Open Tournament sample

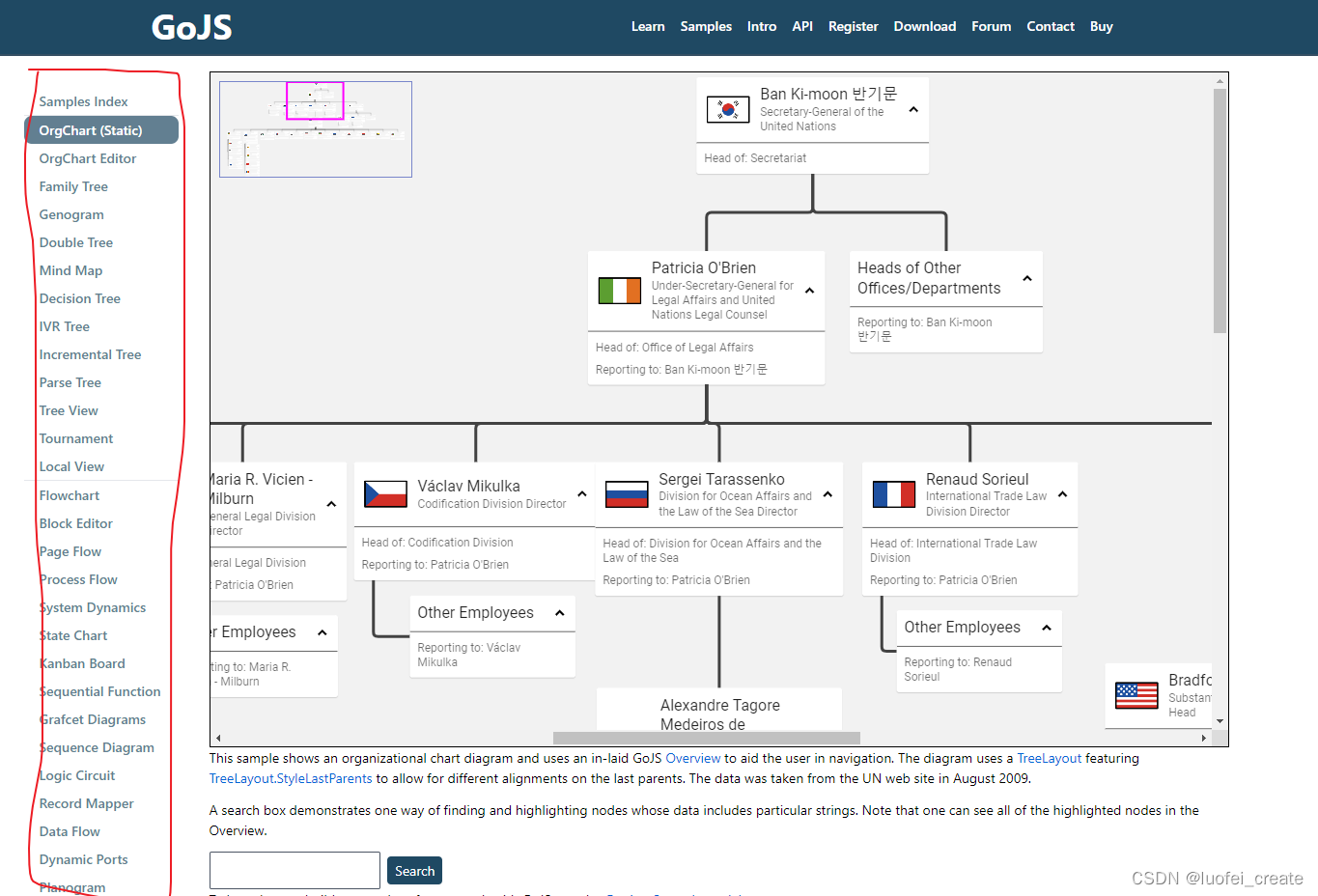tap(76, 438)
